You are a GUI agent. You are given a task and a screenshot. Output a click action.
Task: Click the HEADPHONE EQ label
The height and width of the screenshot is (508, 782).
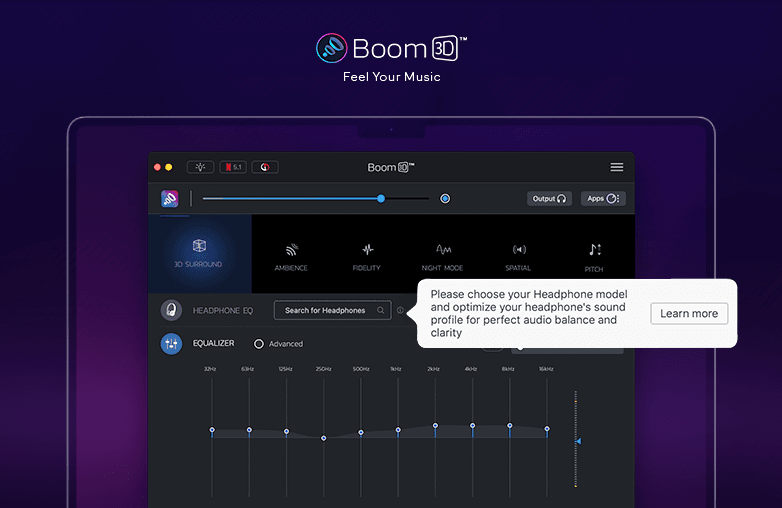[223, 311]
